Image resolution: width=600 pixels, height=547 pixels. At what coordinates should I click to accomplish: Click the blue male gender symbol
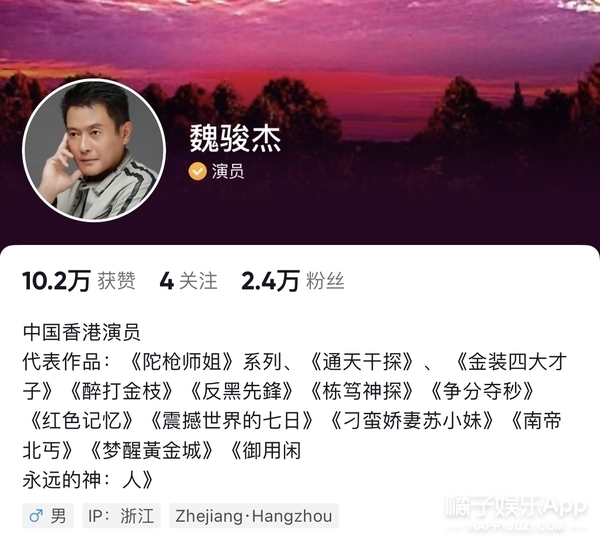coord(36,516)
